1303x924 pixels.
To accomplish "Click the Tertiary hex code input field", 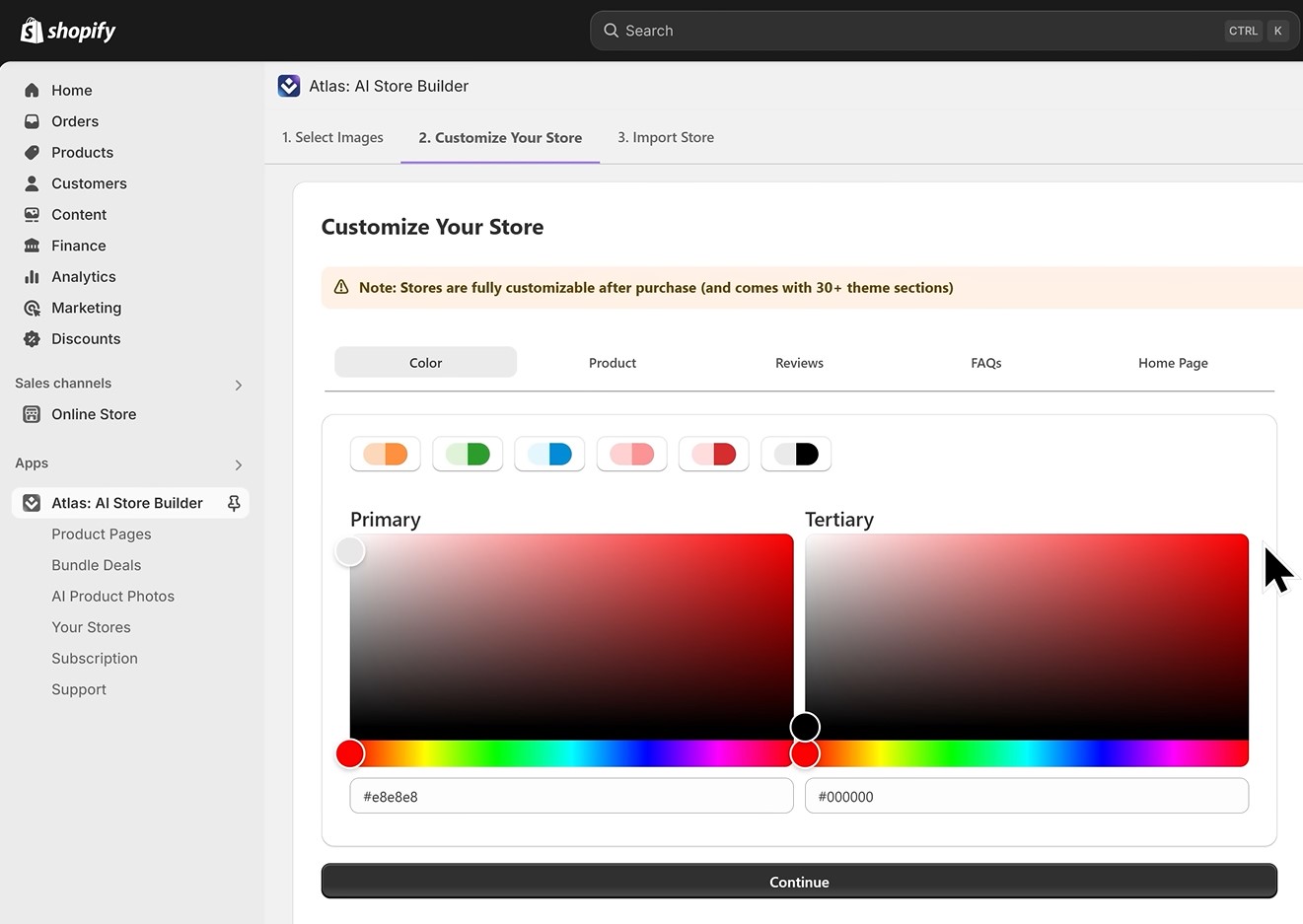I will [1026, 796].
